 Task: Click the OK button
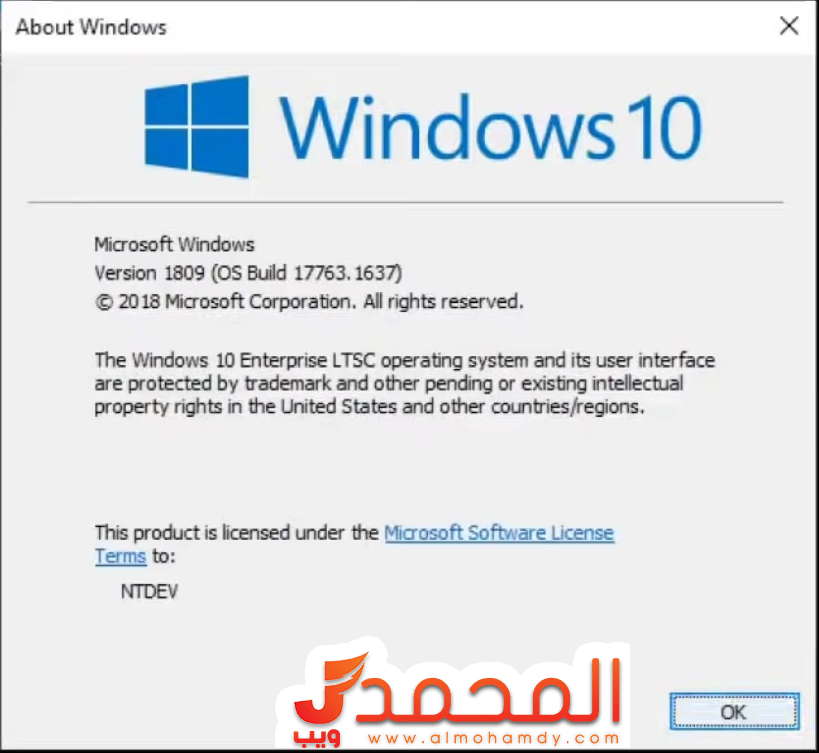[x=734, y=711]
